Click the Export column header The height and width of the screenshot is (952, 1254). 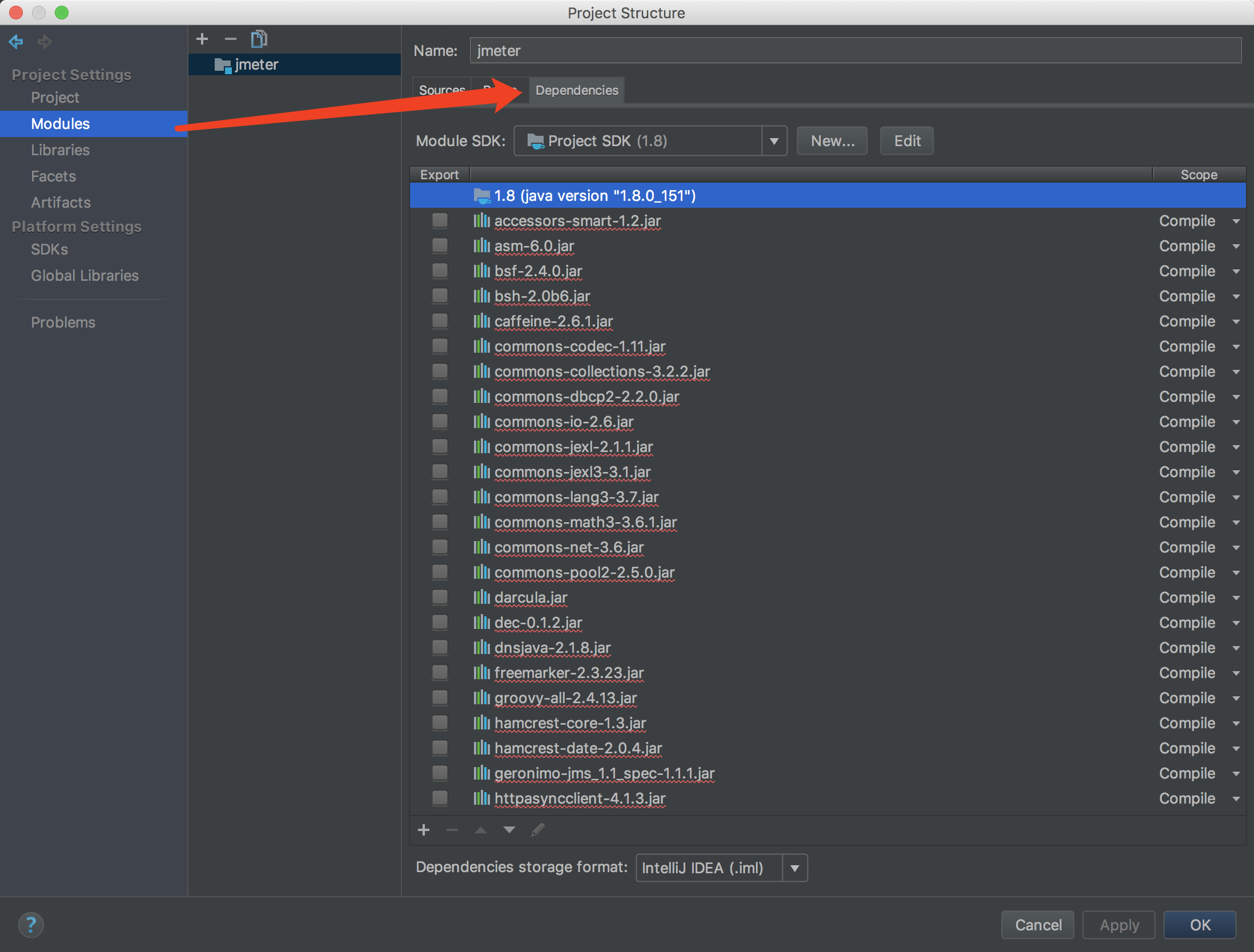coord(439,175)
